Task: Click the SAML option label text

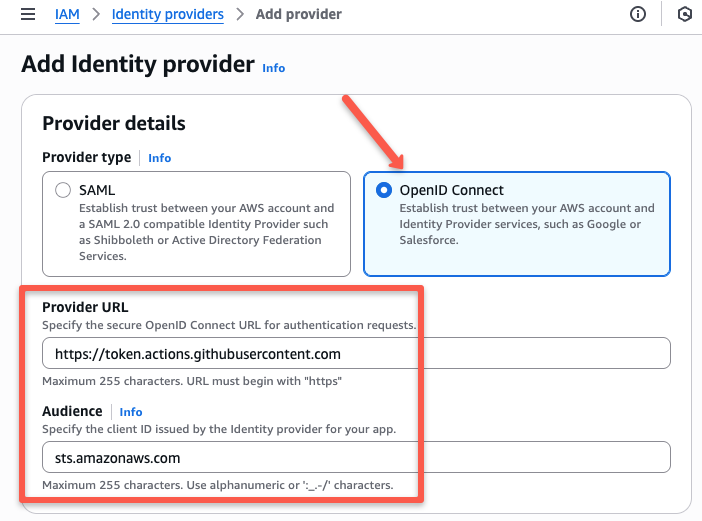Action: [97, 190]
